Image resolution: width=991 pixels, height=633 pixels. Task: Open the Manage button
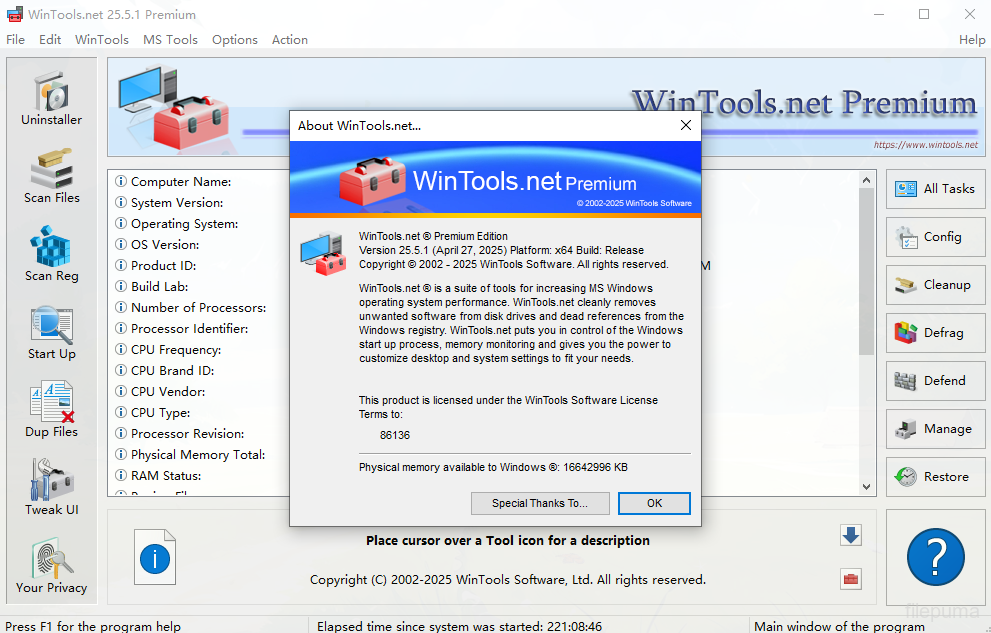[x=935, y=429]
